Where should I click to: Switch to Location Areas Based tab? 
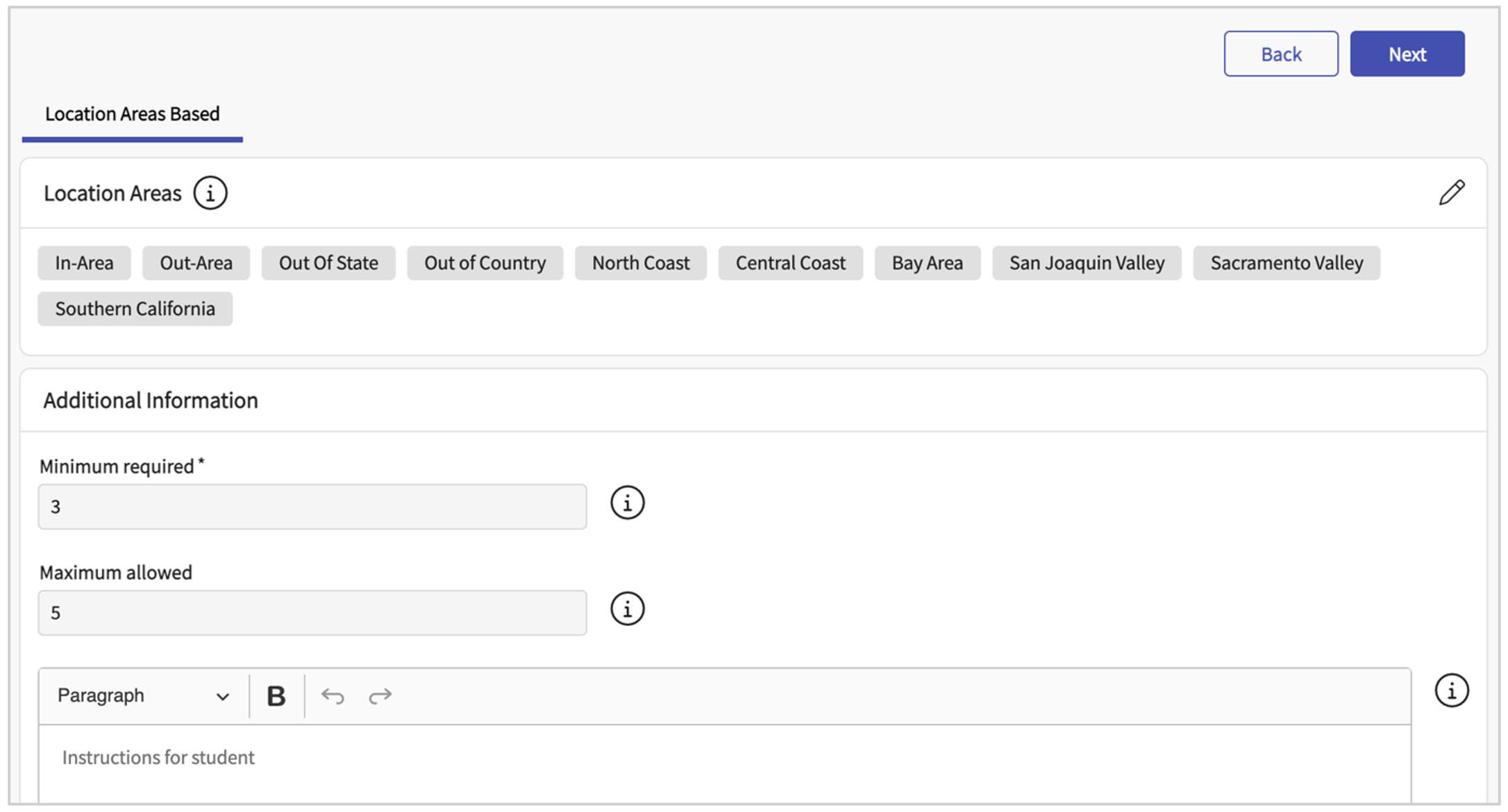(x=132, y=115)
